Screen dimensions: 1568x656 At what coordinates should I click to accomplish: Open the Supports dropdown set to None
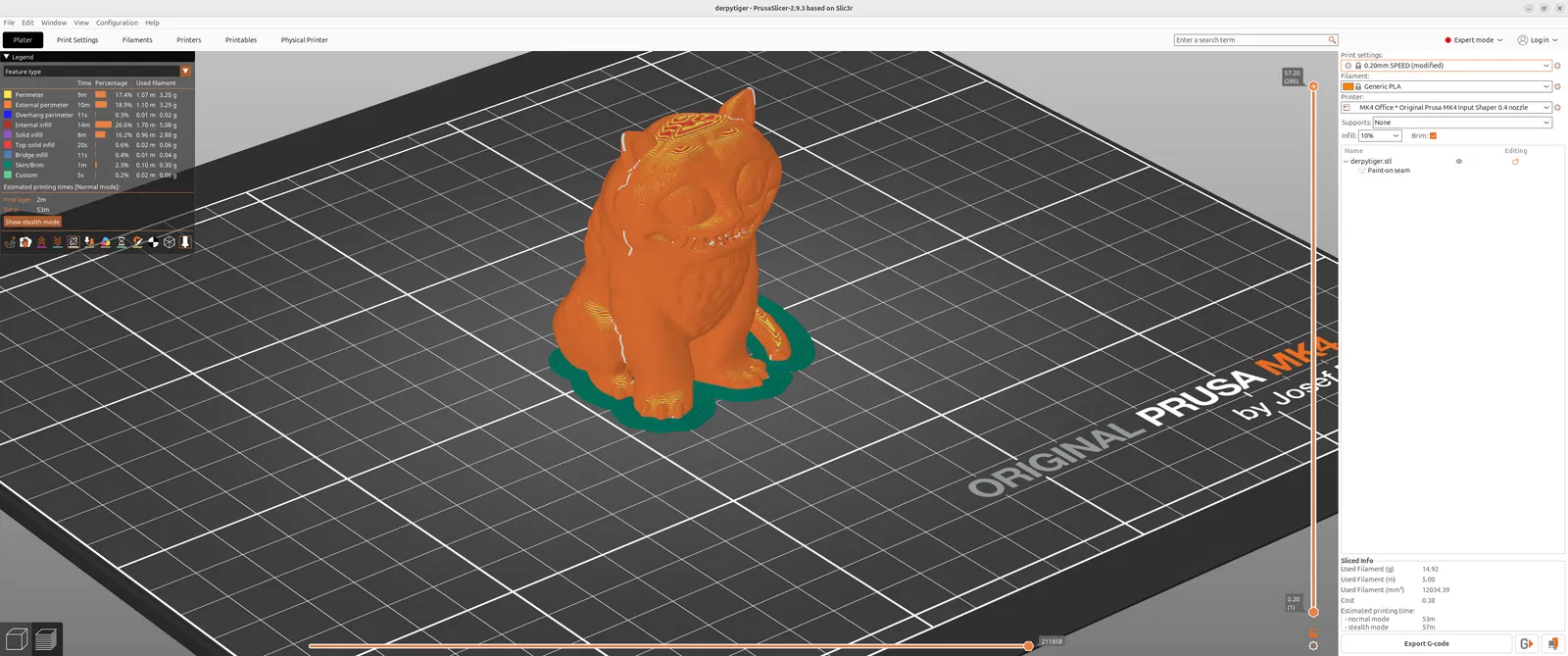(x=1462, y=123)
